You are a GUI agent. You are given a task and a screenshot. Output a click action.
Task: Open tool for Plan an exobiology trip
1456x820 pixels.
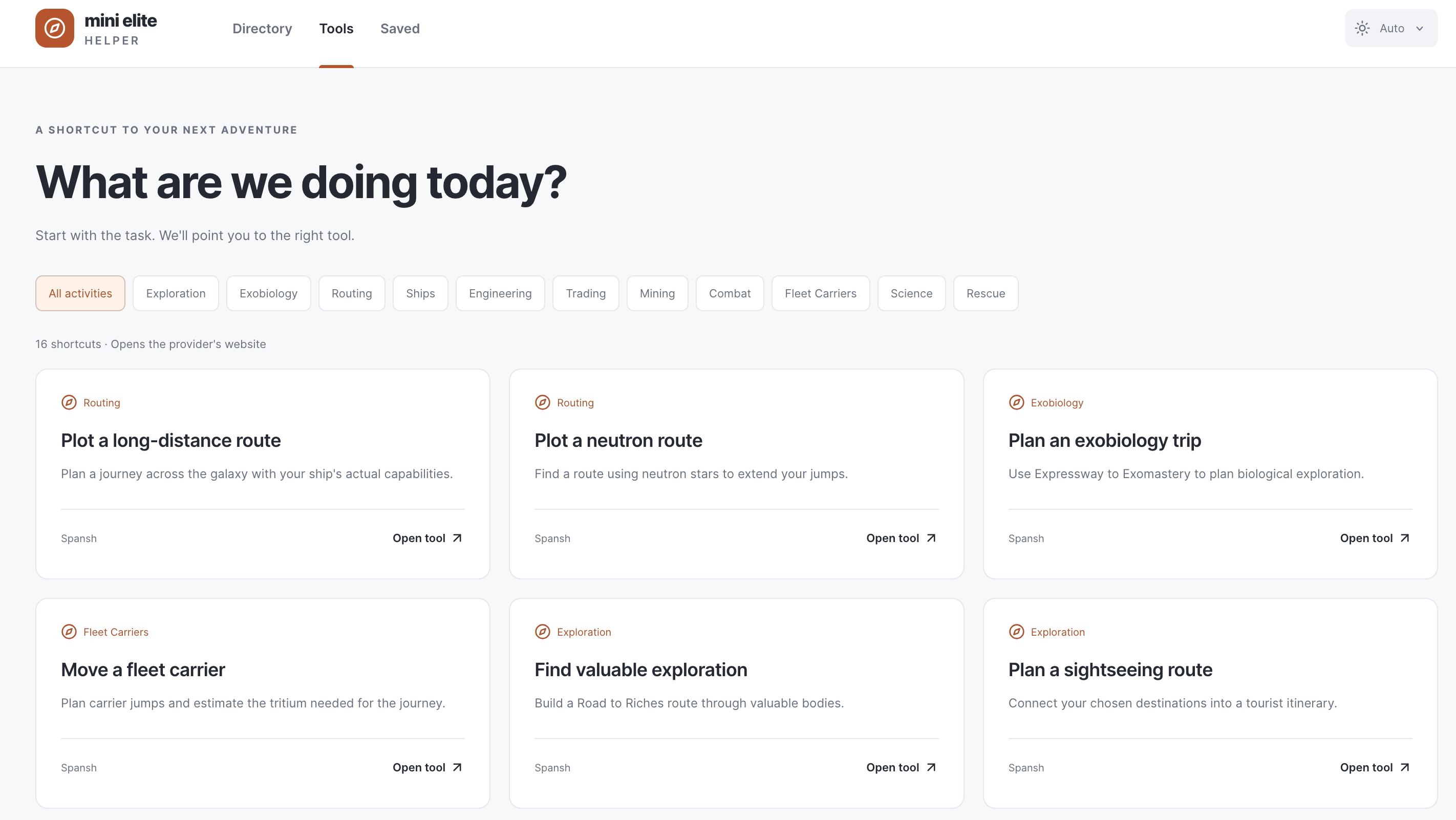[1375, 538]
